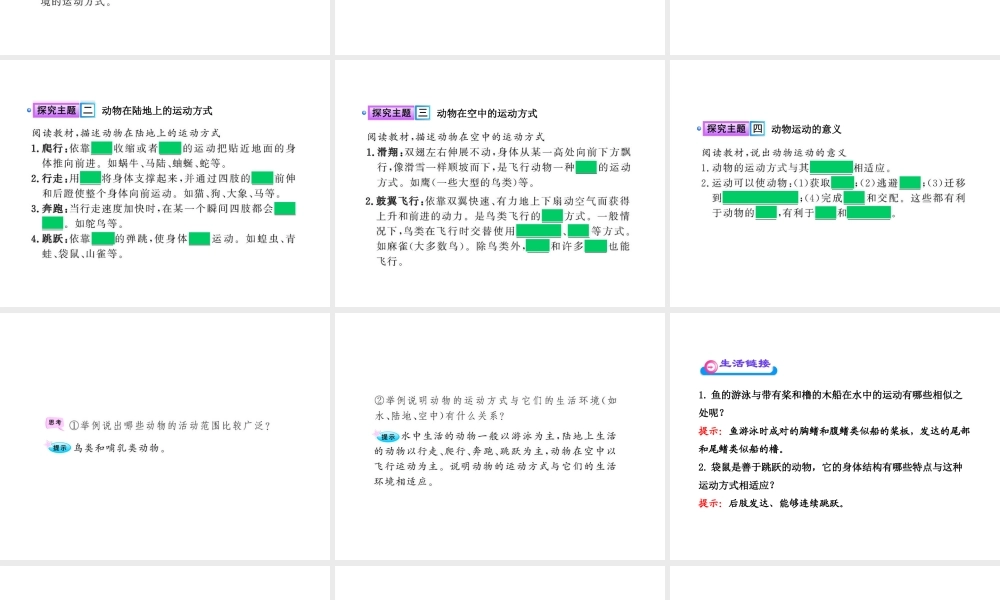Click the heading text 动物在空中的运动方式
Image resolution: width=1000 pixels, height=600 pixels.
tap(487, 113)
